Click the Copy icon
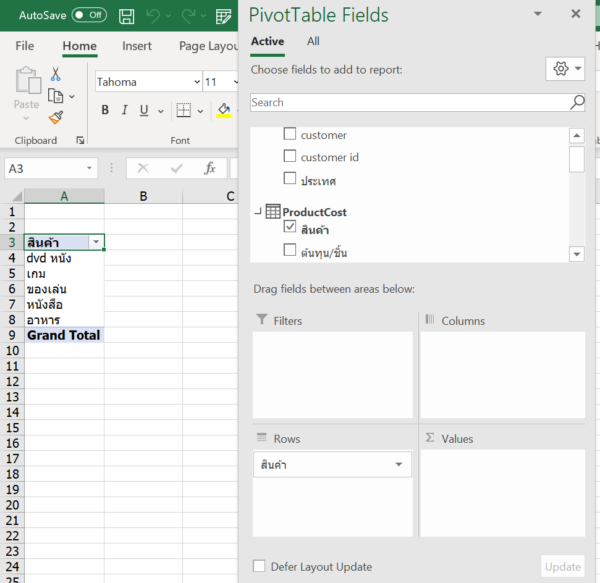The image size is (600, 583). point(55,96)
